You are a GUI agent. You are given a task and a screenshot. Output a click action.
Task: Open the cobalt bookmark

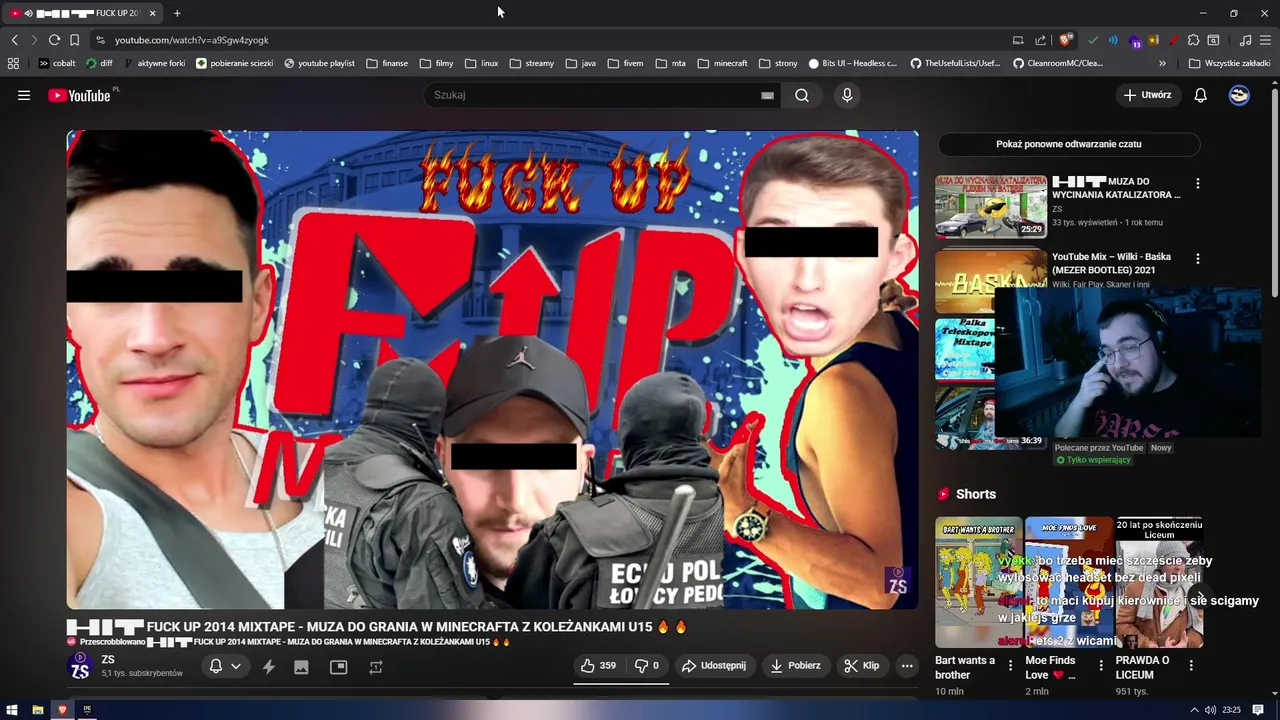point(57,63)
